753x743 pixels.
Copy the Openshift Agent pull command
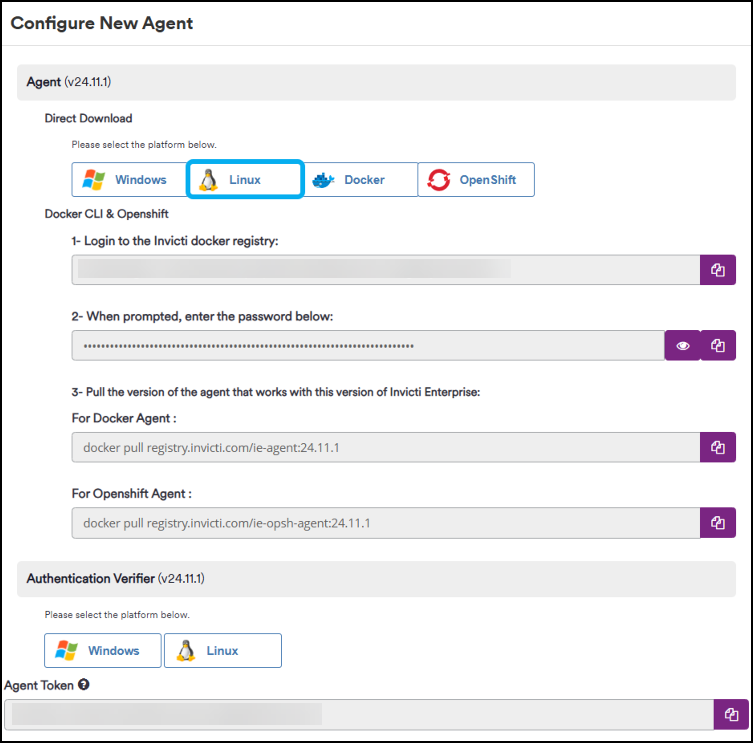[x=717, y=523]
